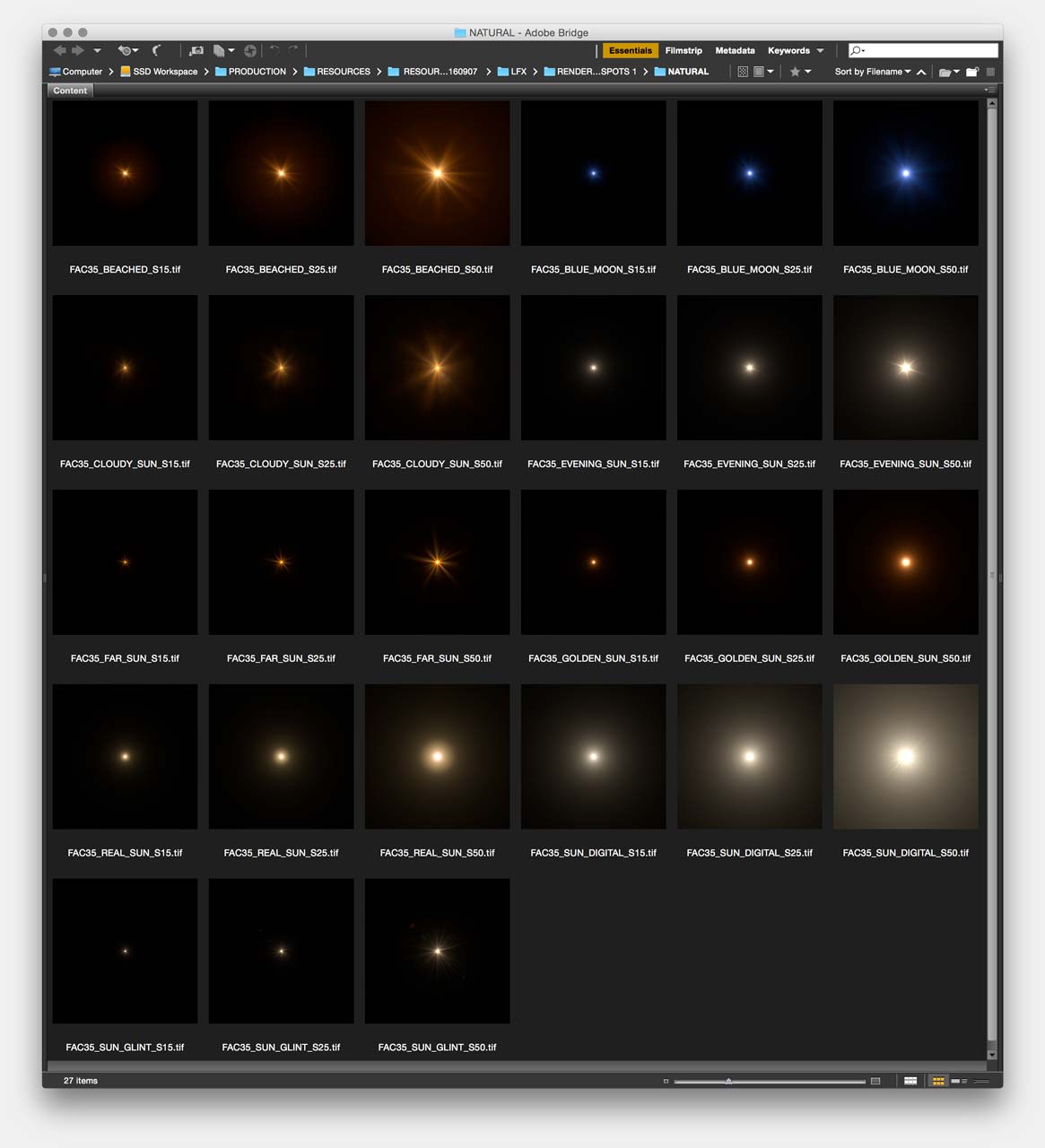Image resolution: width=1045 pixels, height=1148 pixels.
Task: Open thumbnail quality options dropdown
Action: point(763,72)
